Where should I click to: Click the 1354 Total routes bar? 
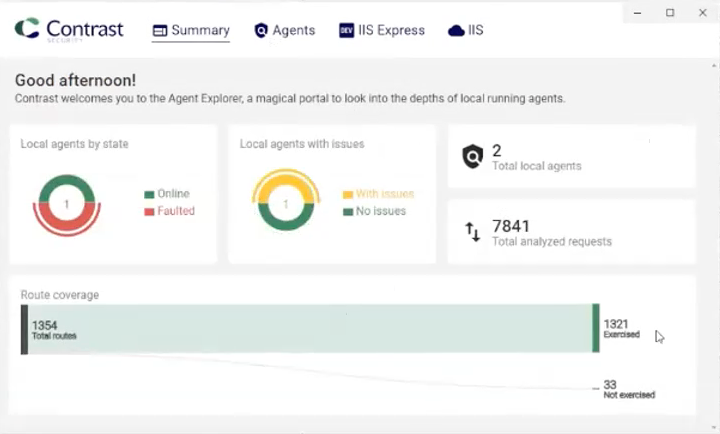tap(300, 329)
